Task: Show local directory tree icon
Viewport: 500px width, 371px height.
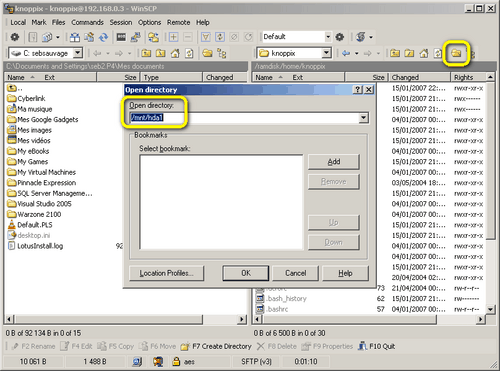Action: pyautogui.click(x=222, y=53)
